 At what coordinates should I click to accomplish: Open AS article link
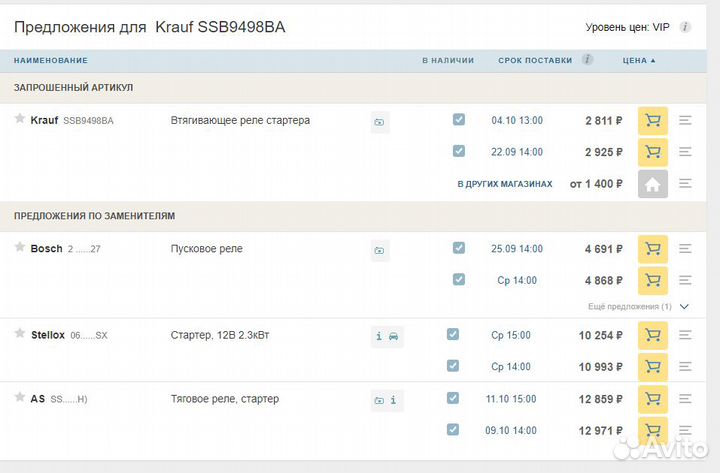point(69,400)
